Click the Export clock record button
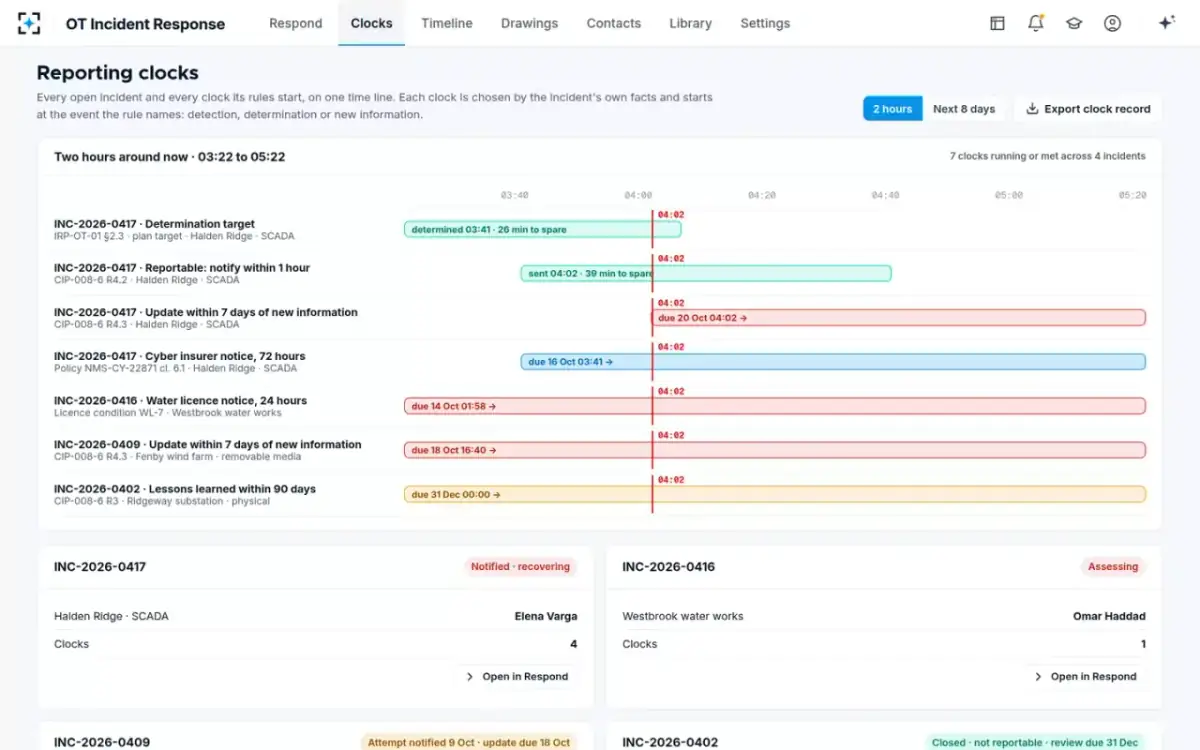Image resolution: width=1200 pixels, height=750 pixels. [x=1088, y=109]
